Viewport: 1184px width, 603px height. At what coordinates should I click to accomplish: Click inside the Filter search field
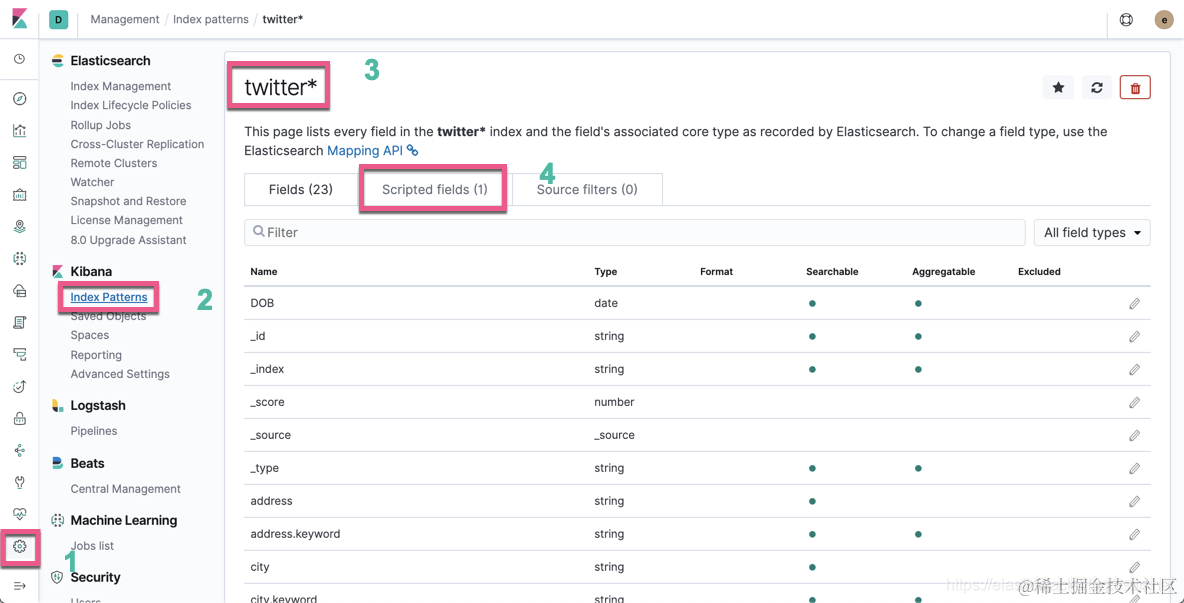(634, 232)
